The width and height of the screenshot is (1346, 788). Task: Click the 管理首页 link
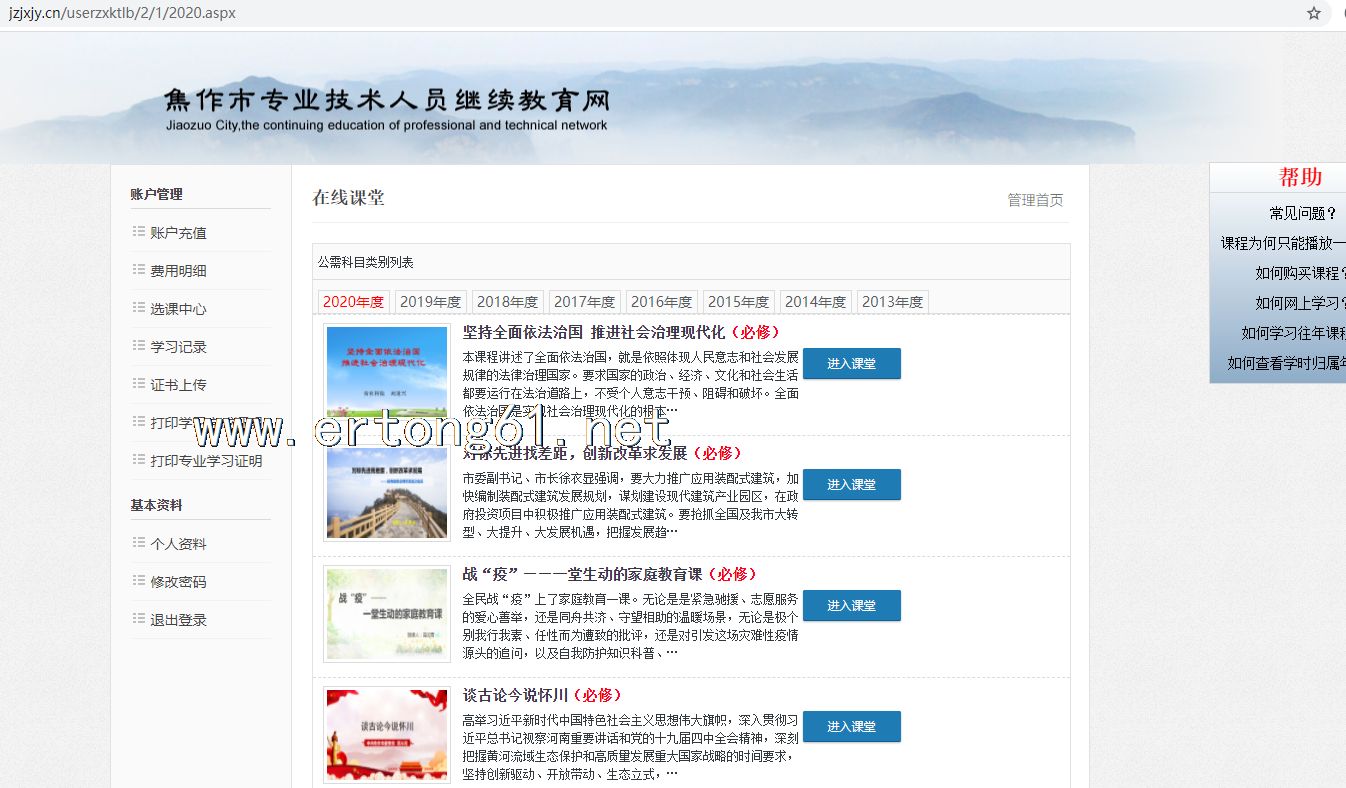coord(1035,200)
